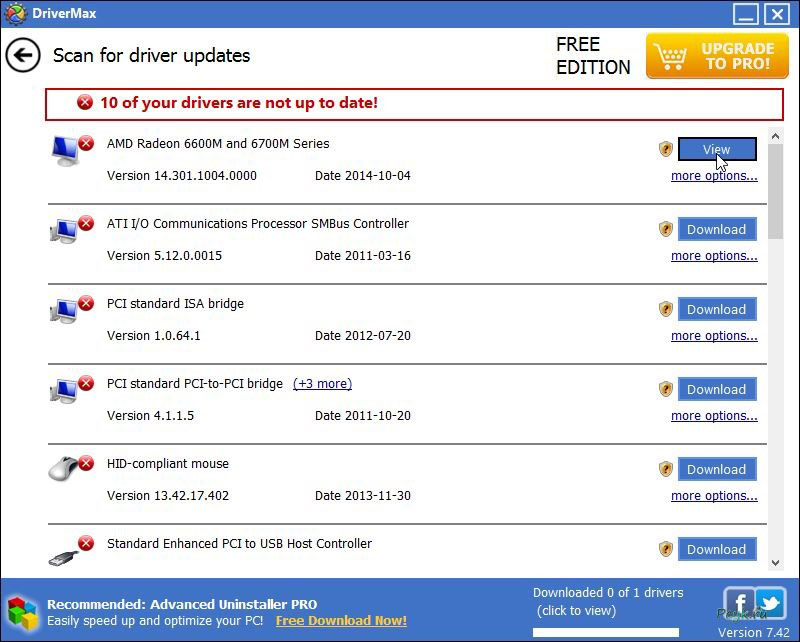
Task: Select the text Date 2014-10-04
Action: [363, 176]
